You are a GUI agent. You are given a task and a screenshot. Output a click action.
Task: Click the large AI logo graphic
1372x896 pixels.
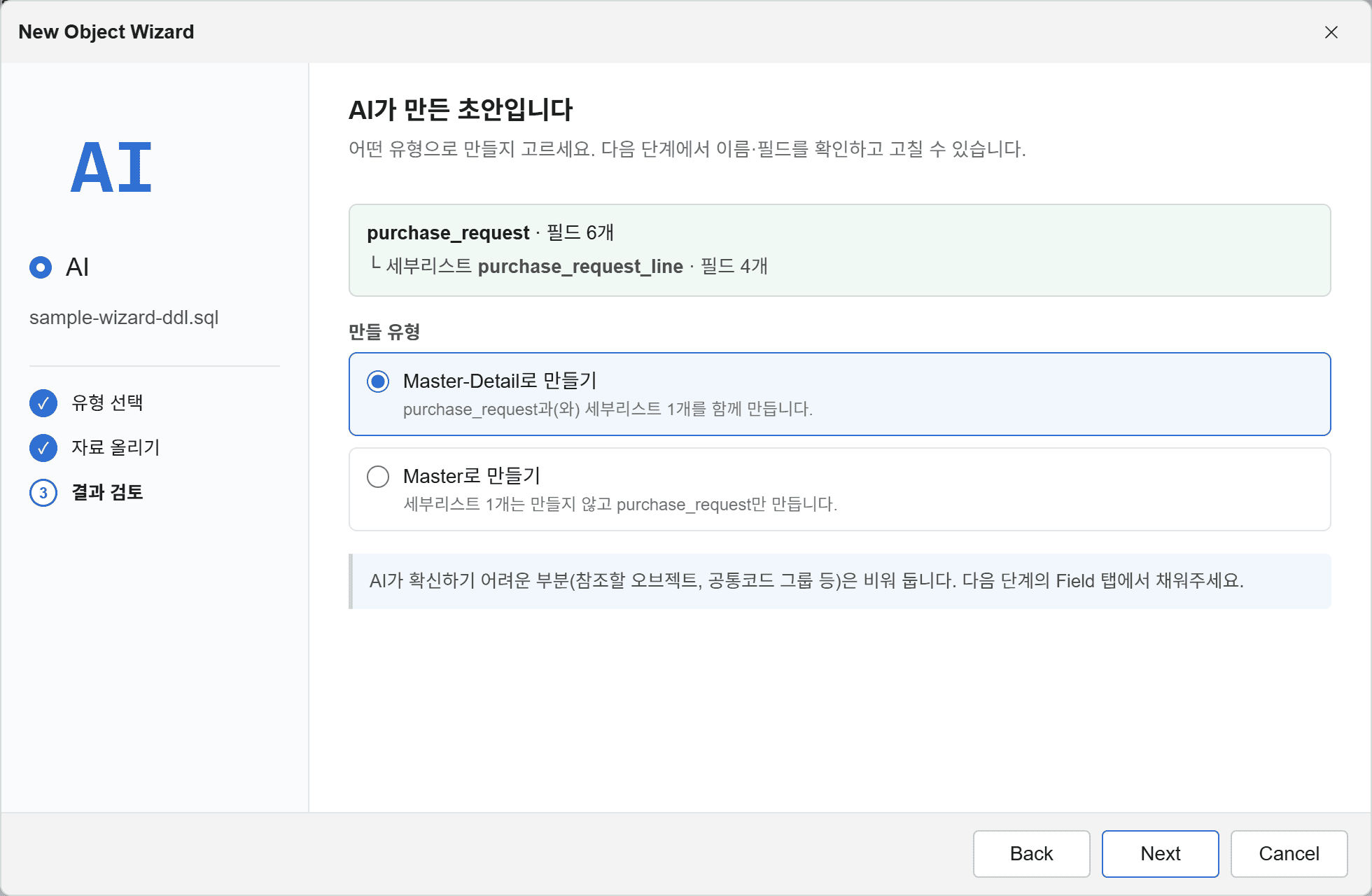(x=111, y=167)
